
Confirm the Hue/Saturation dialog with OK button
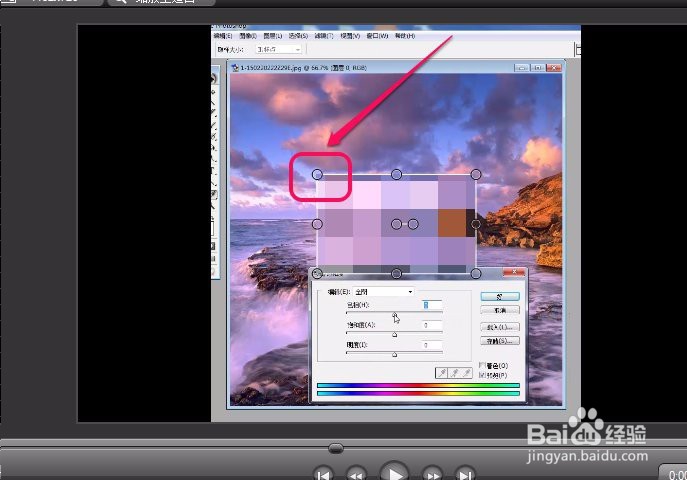pos(500,296)
